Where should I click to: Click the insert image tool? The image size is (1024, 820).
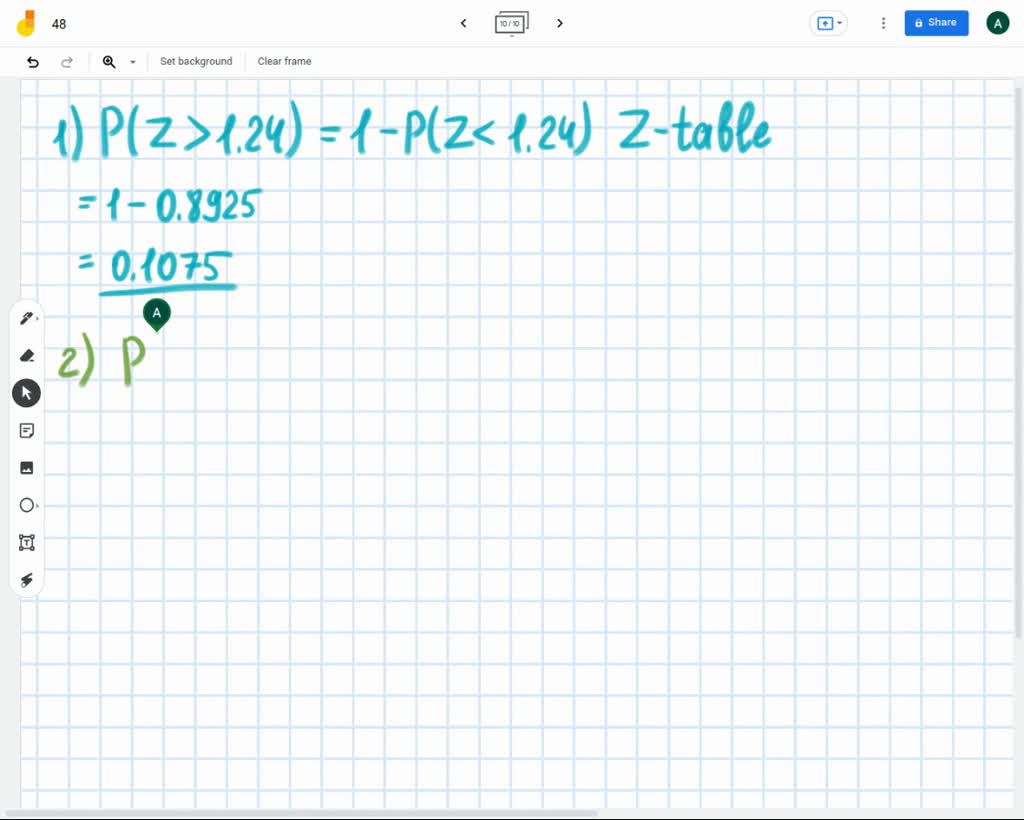[x=26, y=467]
